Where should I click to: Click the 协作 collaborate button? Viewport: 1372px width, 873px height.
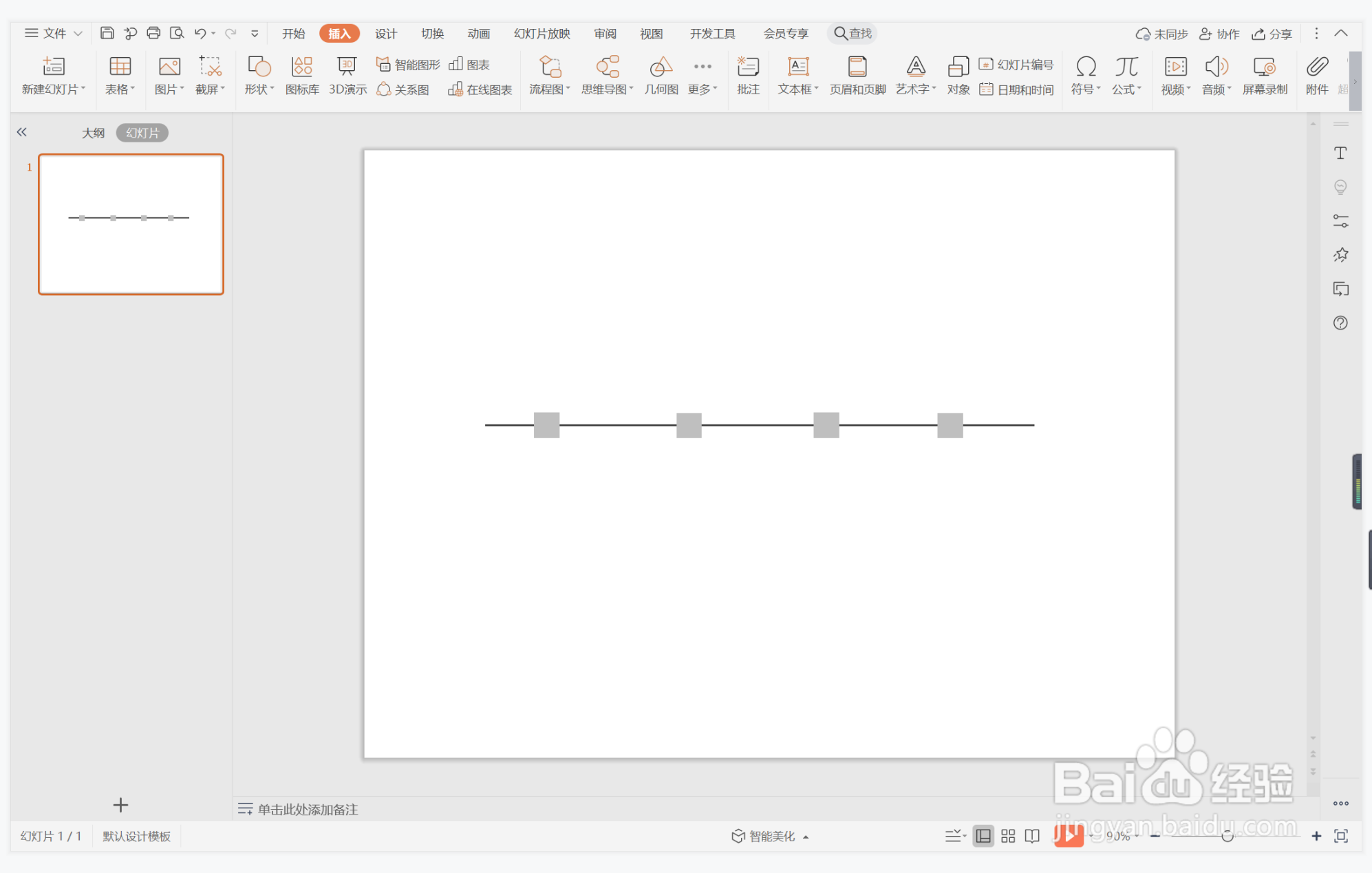(1219, 34)
